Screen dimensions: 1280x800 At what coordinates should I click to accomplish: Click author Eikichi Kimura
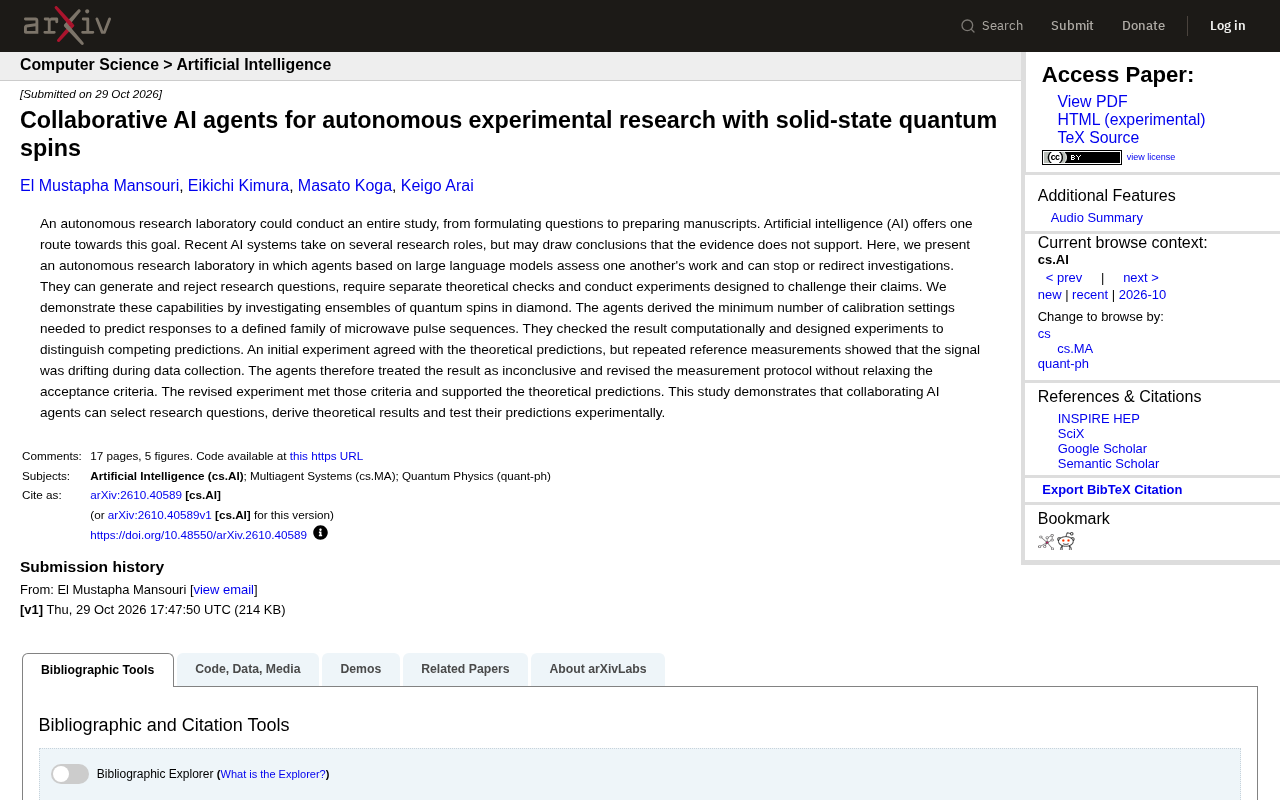point(238,186)
